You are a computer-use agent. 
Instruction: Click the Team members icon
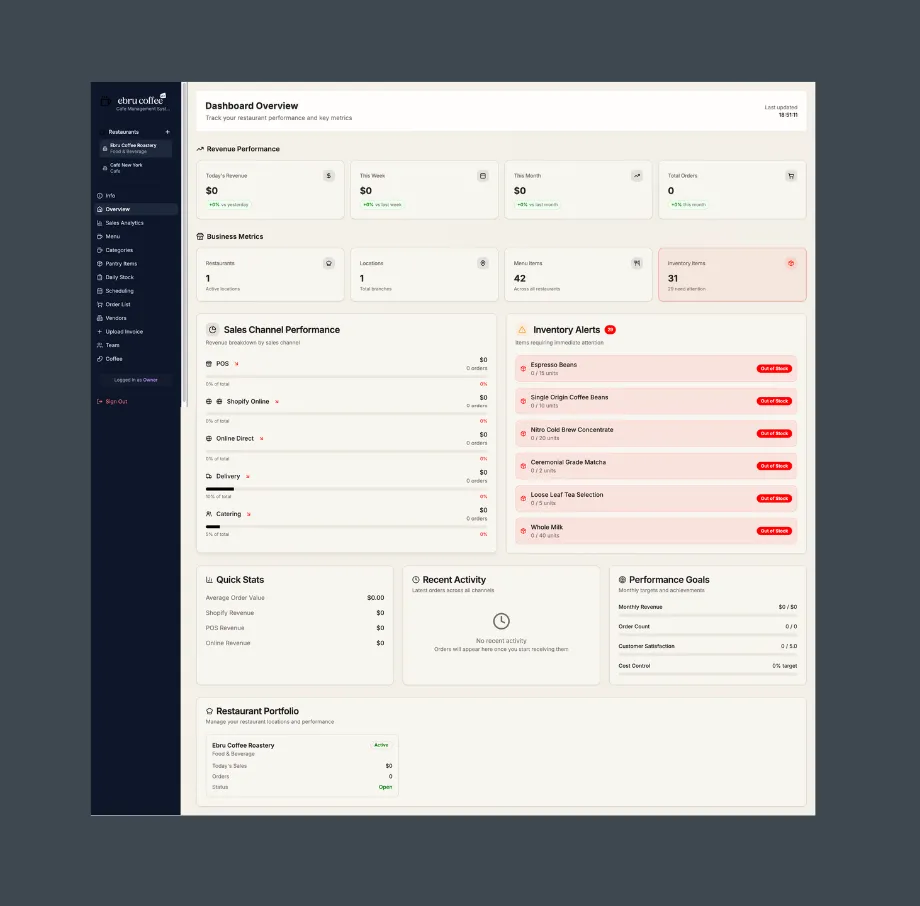point(99,345)
